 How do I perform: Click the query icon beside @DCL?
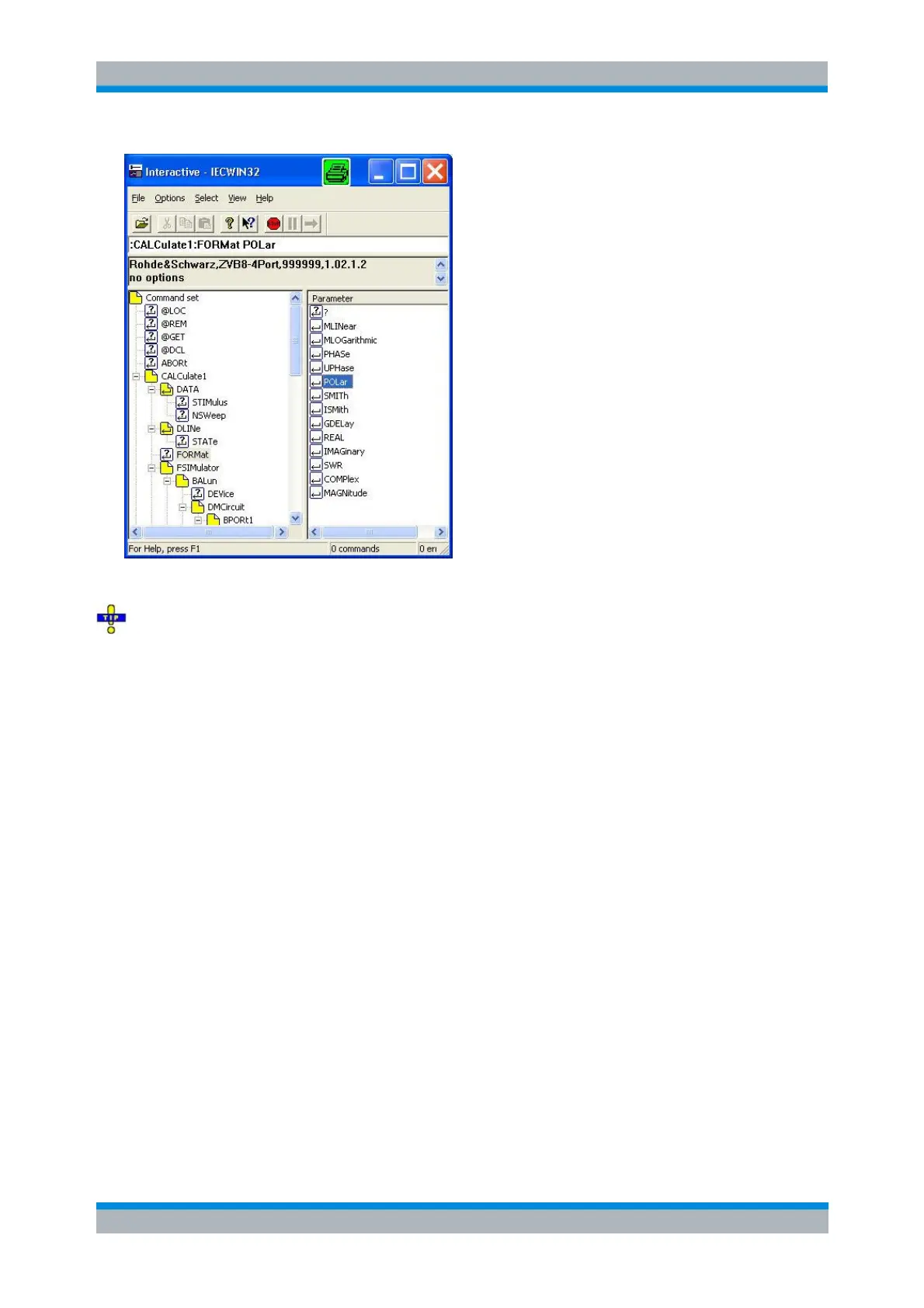click(x=151, y=350)
